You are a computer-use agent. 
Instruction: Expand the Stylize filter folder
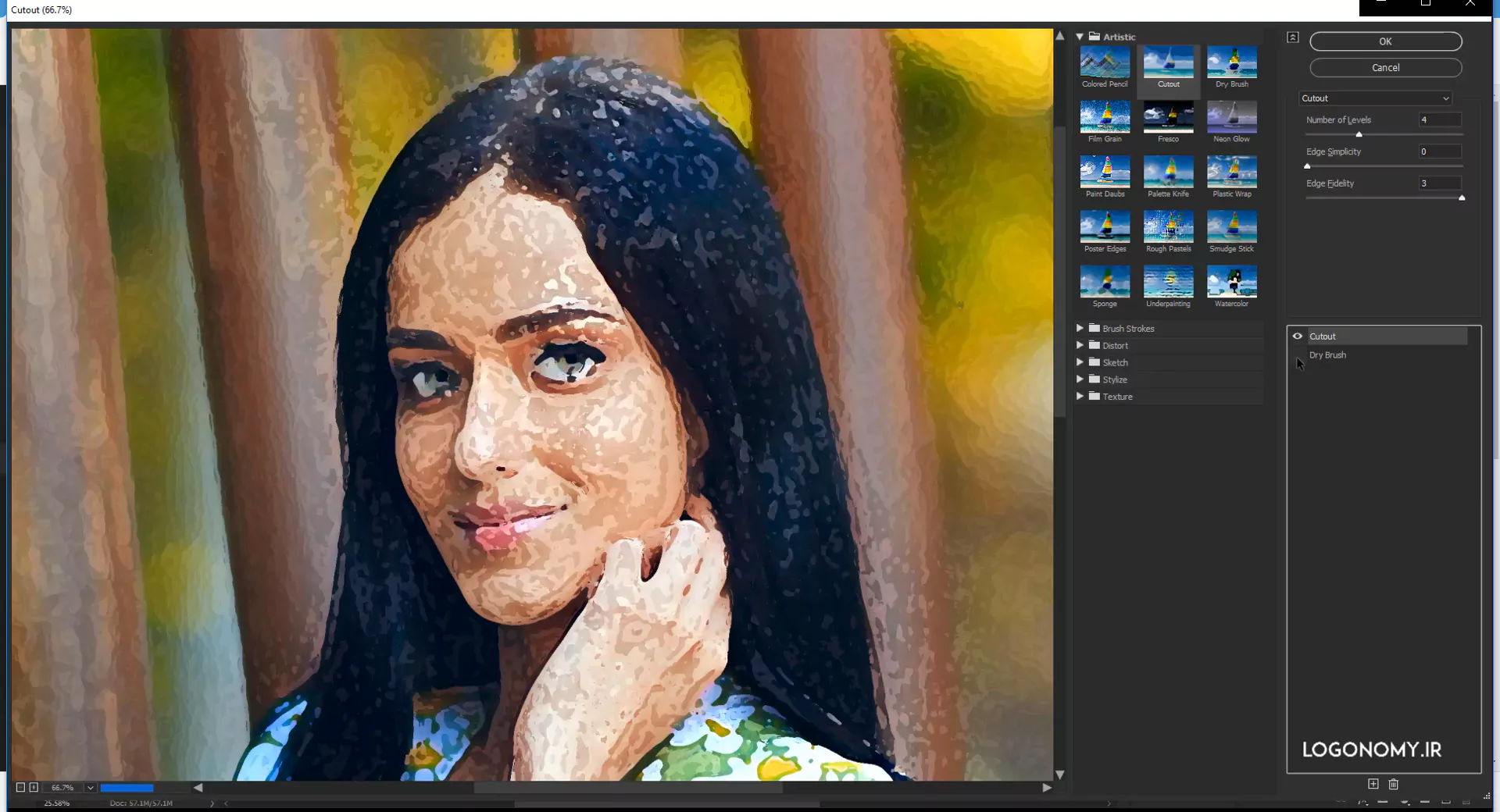tap(1080, 379)
